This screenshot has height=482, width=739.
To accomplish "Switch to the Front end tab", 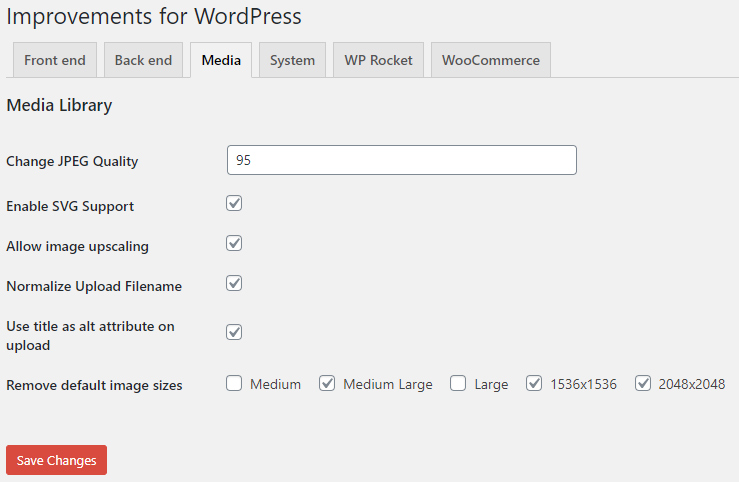I will click(x=55, y=60).
